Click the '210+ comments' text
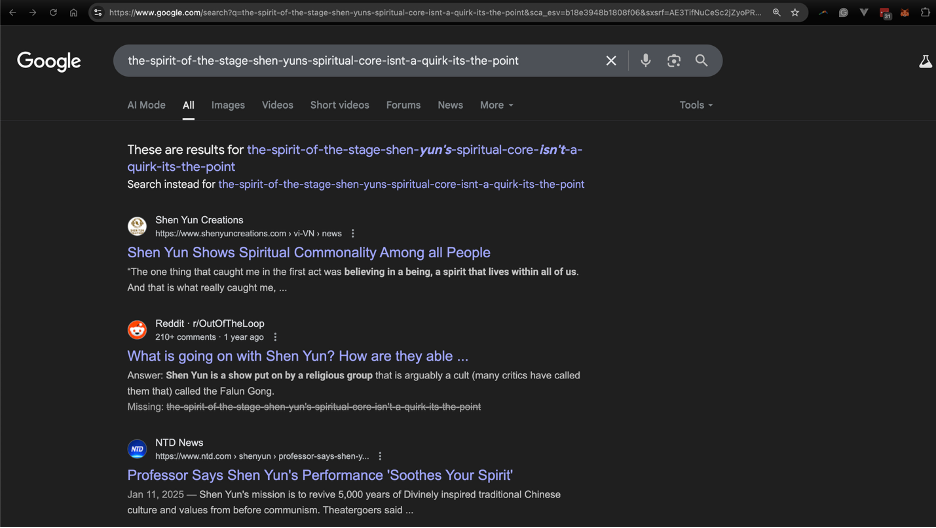936x528 pixels. click(x=186, y=337)
